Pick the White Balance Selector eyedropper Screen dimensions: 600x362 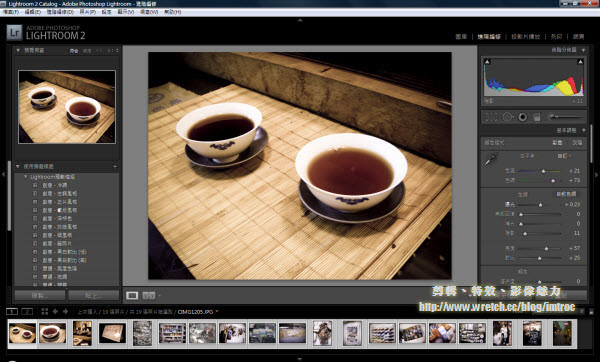[491, 159]
